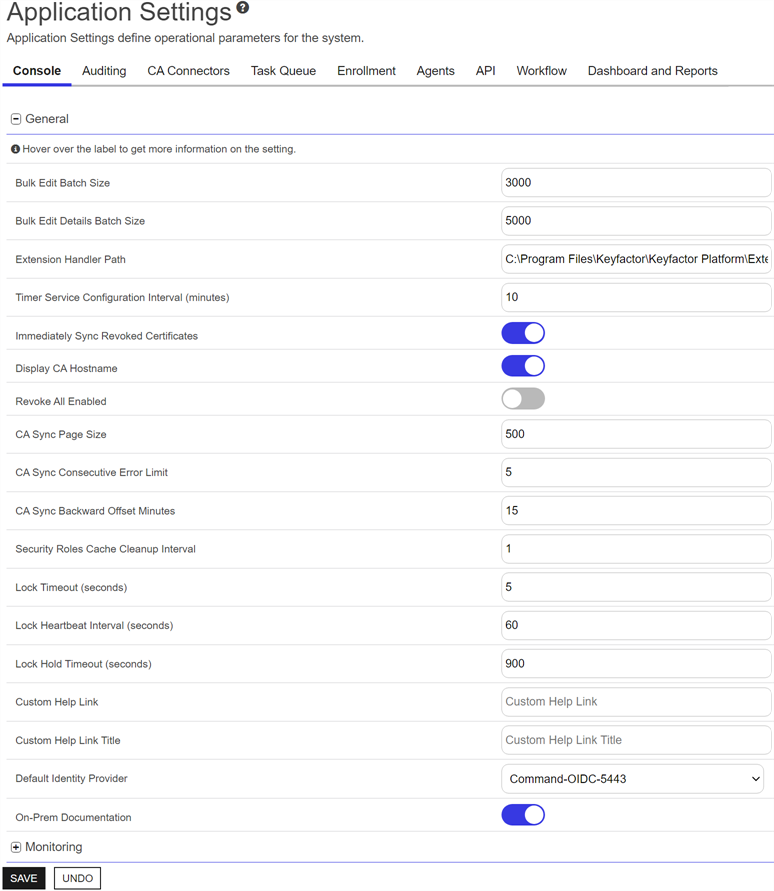Viewport: 774px width, 891px height.
Task: Turn off On-Prem Documentation toggle
Action: 523,815
